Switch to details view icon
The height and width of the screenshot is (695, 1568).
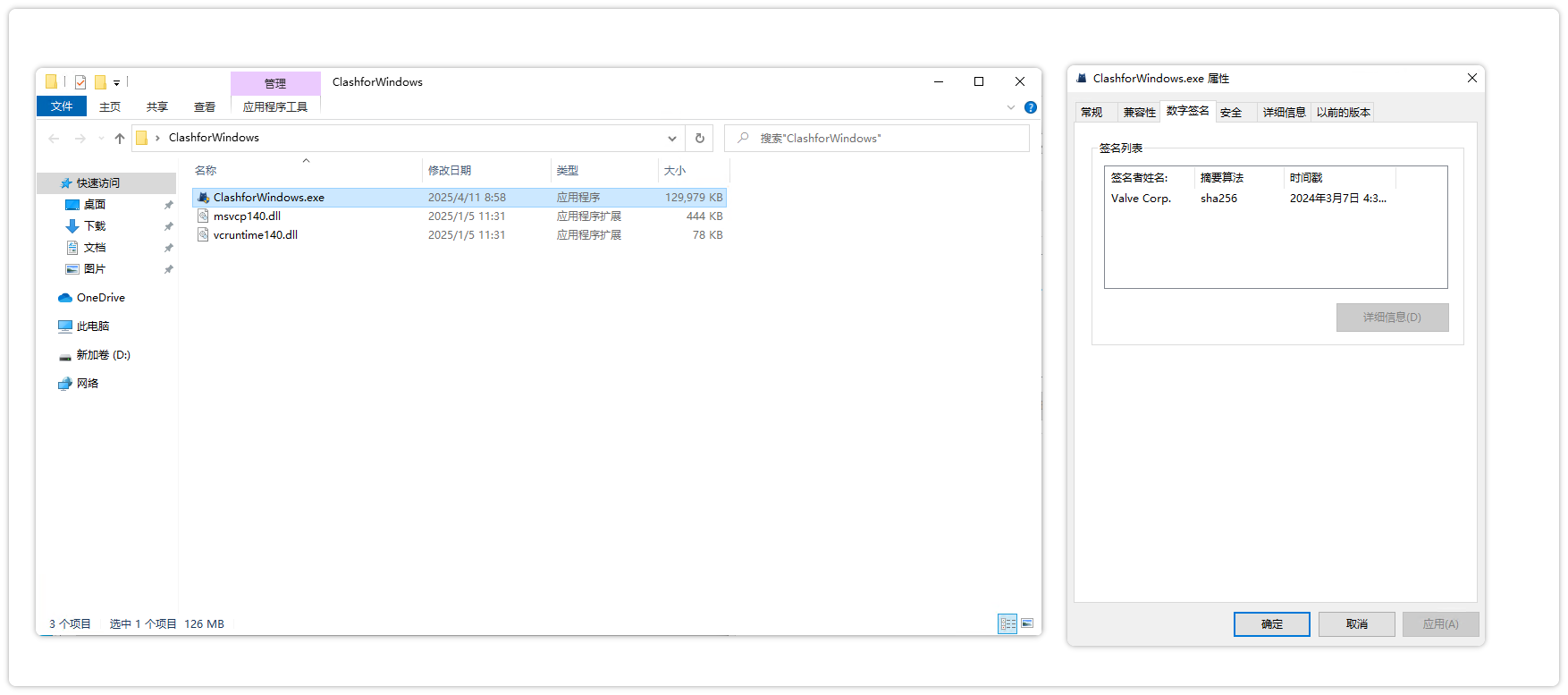(x=1007, y=623)
